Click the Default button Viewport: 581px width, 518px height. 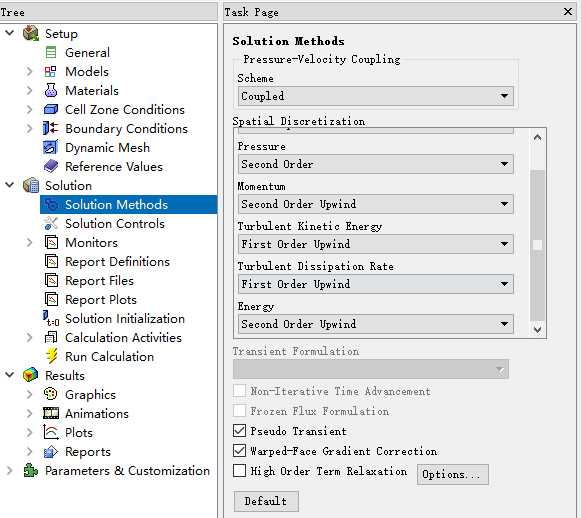[x=266, y=501]
